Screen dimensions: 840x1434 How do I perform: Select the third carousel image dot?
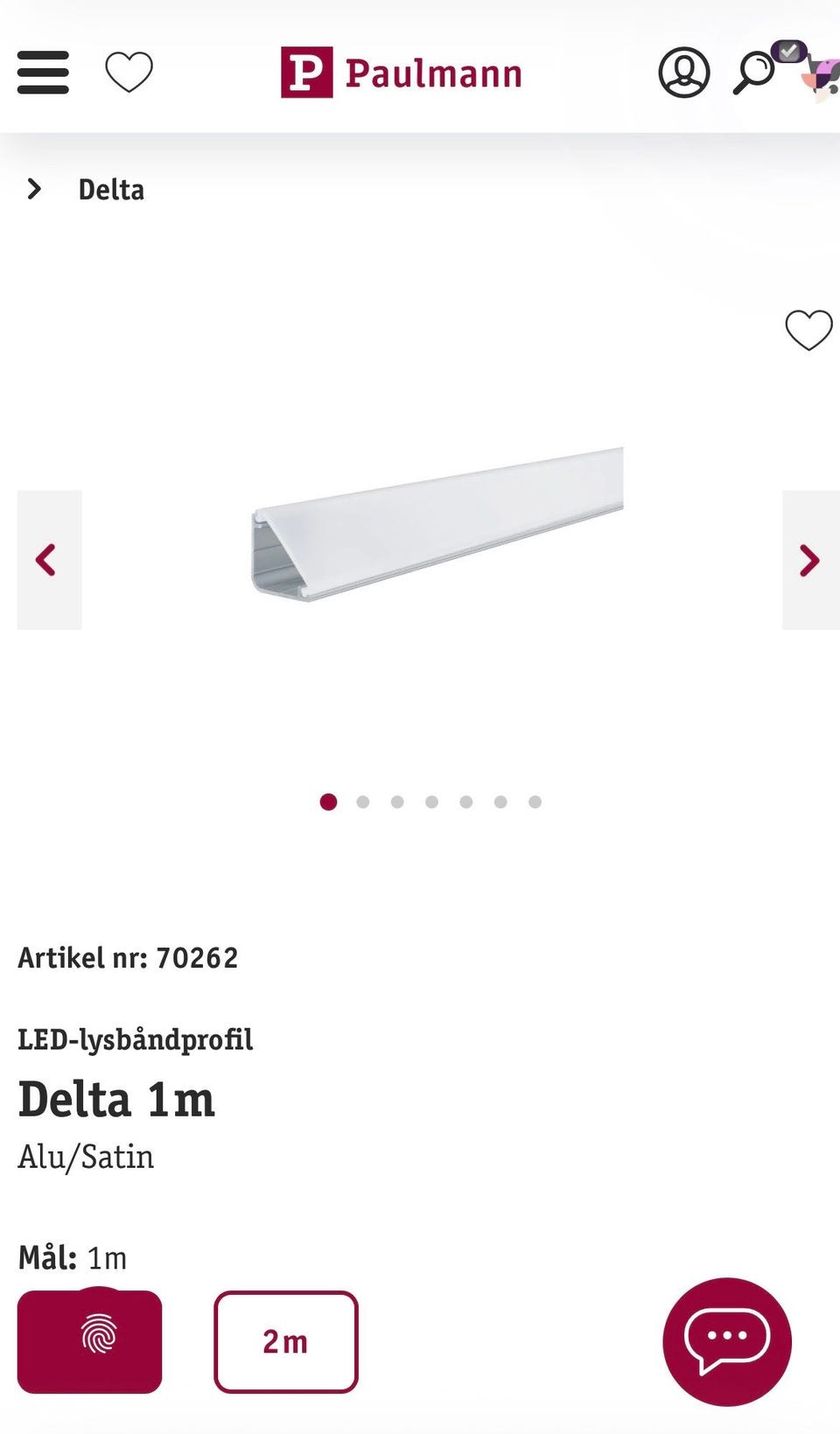click(397, 801)
